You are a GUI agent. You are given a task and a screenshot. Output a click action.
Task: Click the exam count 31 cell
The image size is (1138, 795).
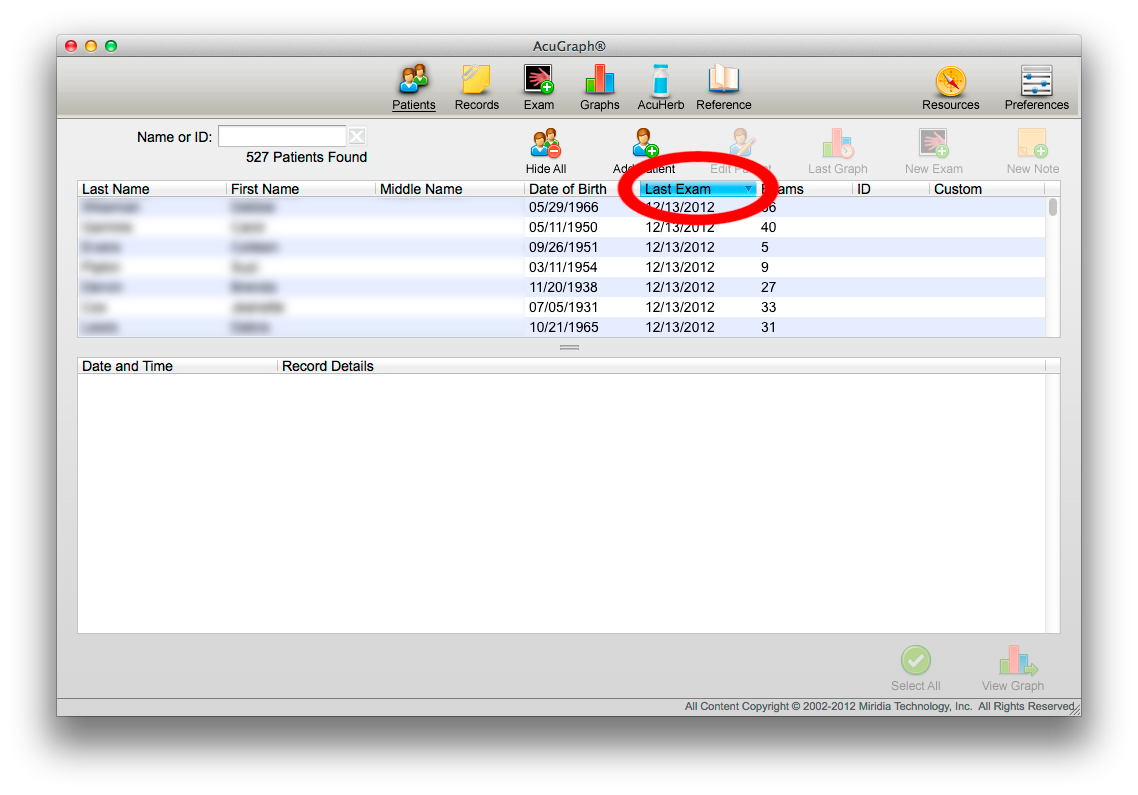(x=769, y=327)
